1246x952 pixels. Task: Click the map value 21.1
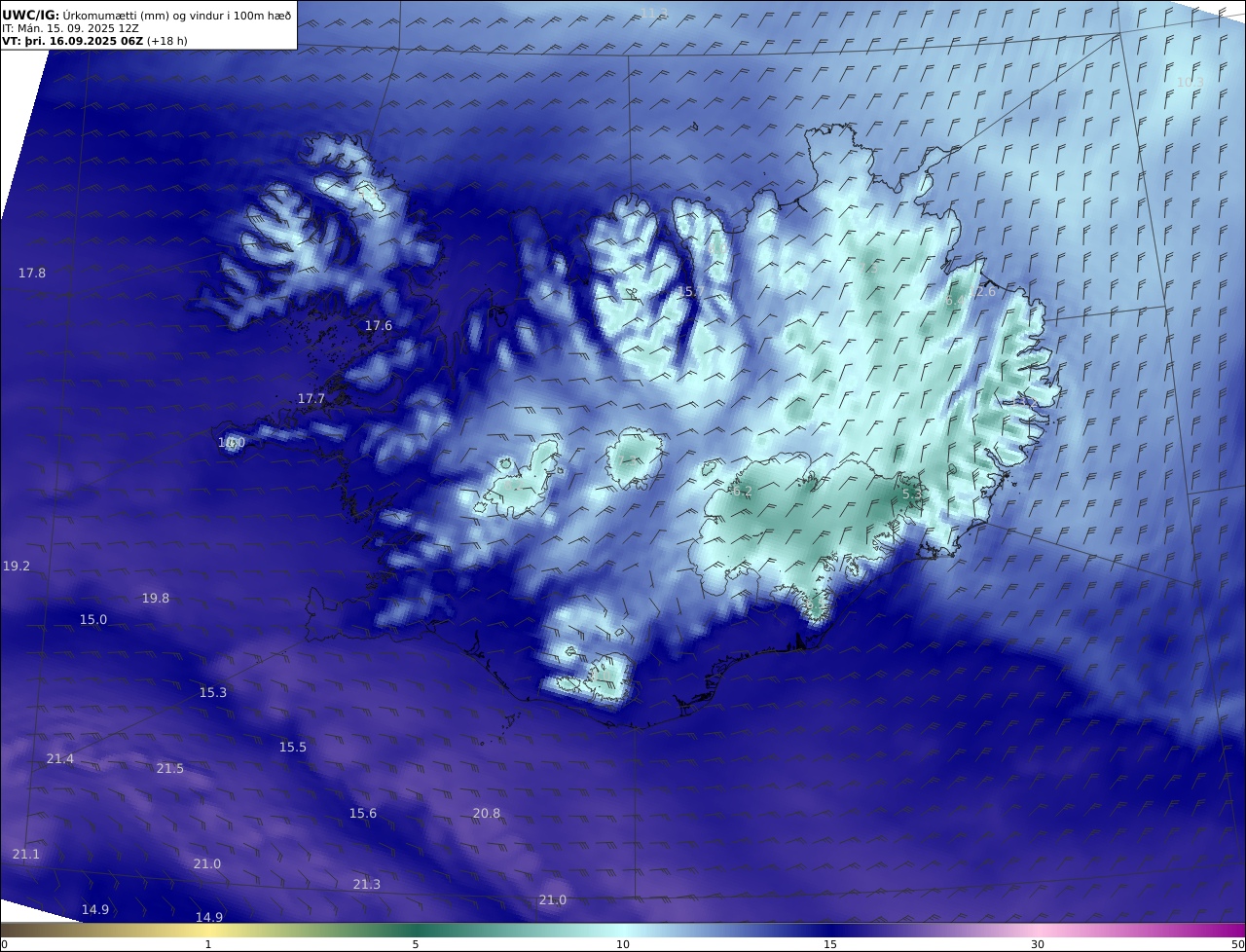pos(26,855)
